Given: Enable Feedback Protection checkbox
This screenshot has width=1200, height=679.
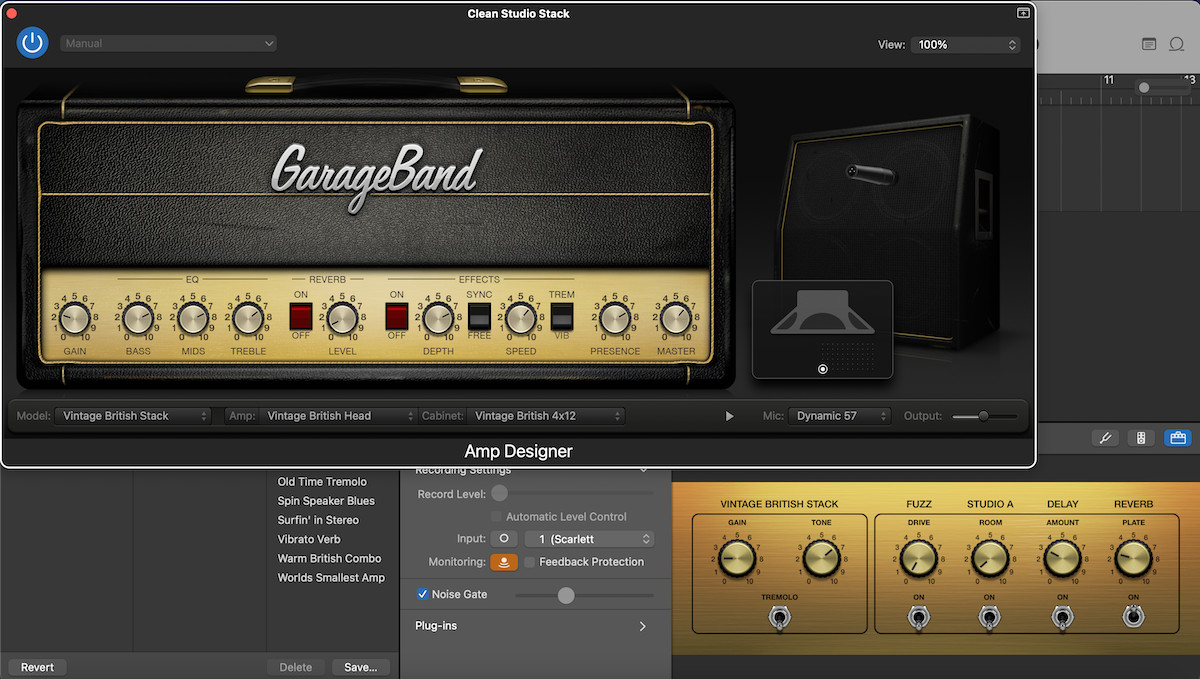Looking at the screenshot, I should point(530,562).
